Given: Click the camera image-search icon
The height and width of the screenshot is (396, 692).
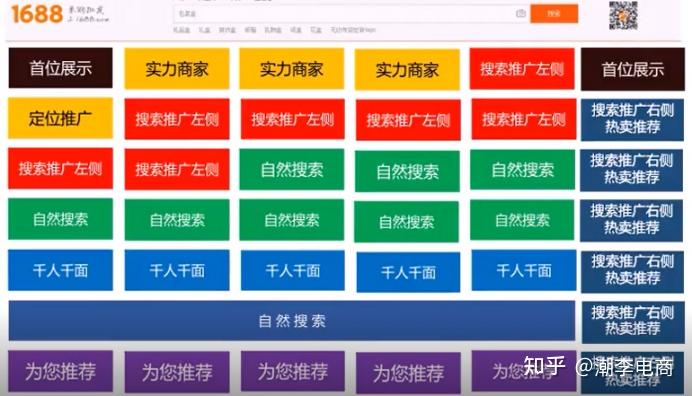Looking at the screenshot, I should [521, 14].
